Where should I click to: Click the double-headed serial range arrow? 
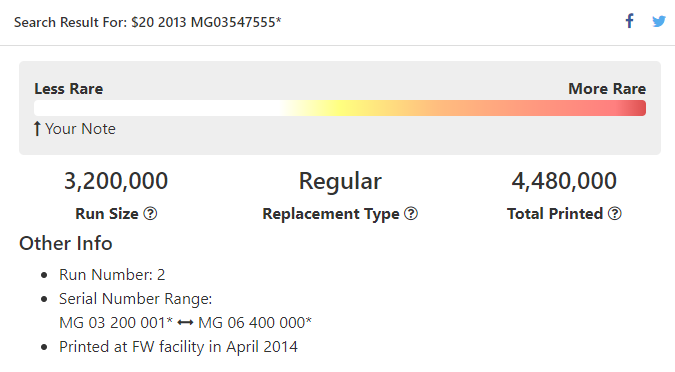[x=185, y=322]
